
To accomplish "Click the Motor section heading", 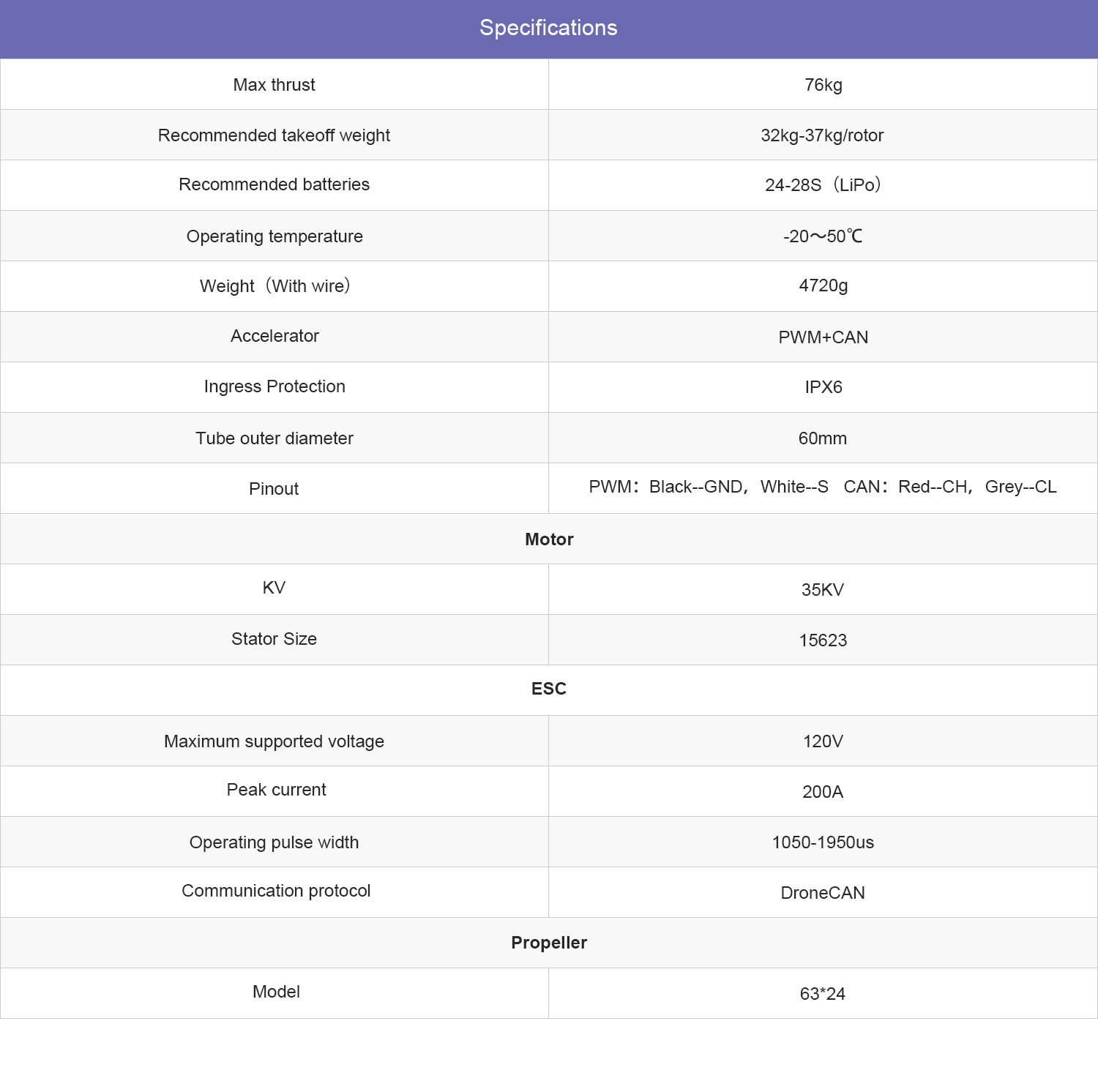I will (549, 539).
